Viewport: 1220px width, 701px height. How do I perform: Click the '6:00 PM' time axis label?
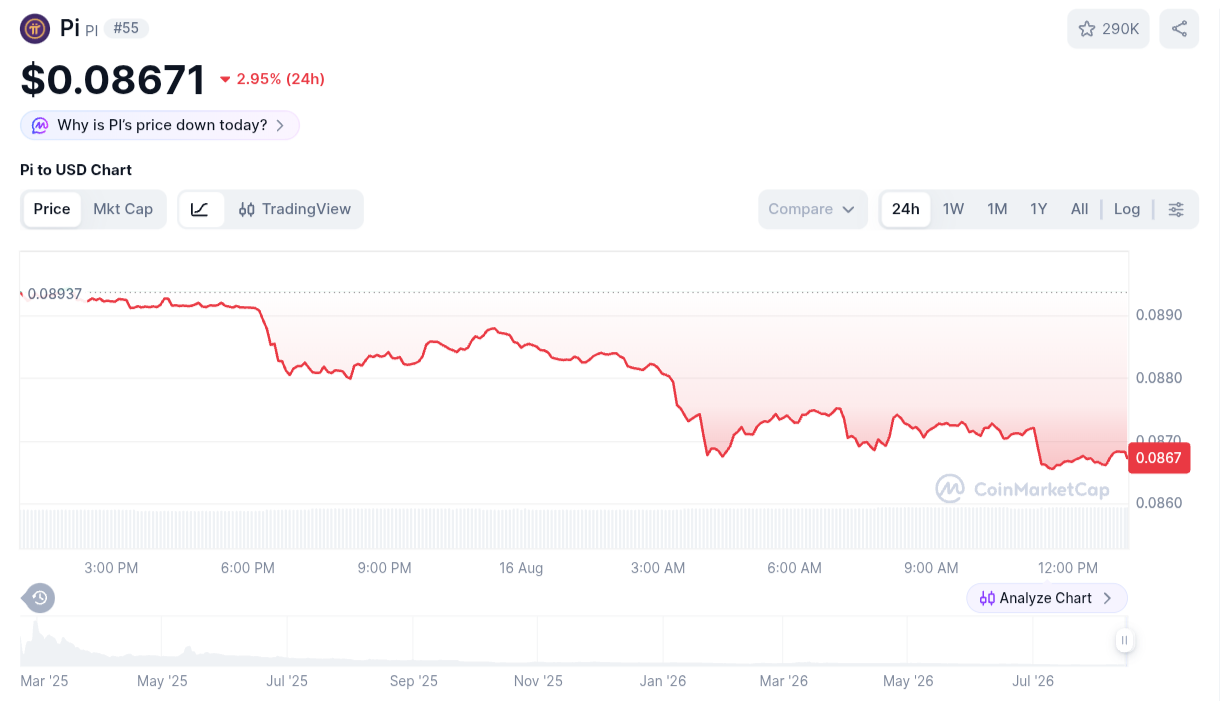[248, 568]
